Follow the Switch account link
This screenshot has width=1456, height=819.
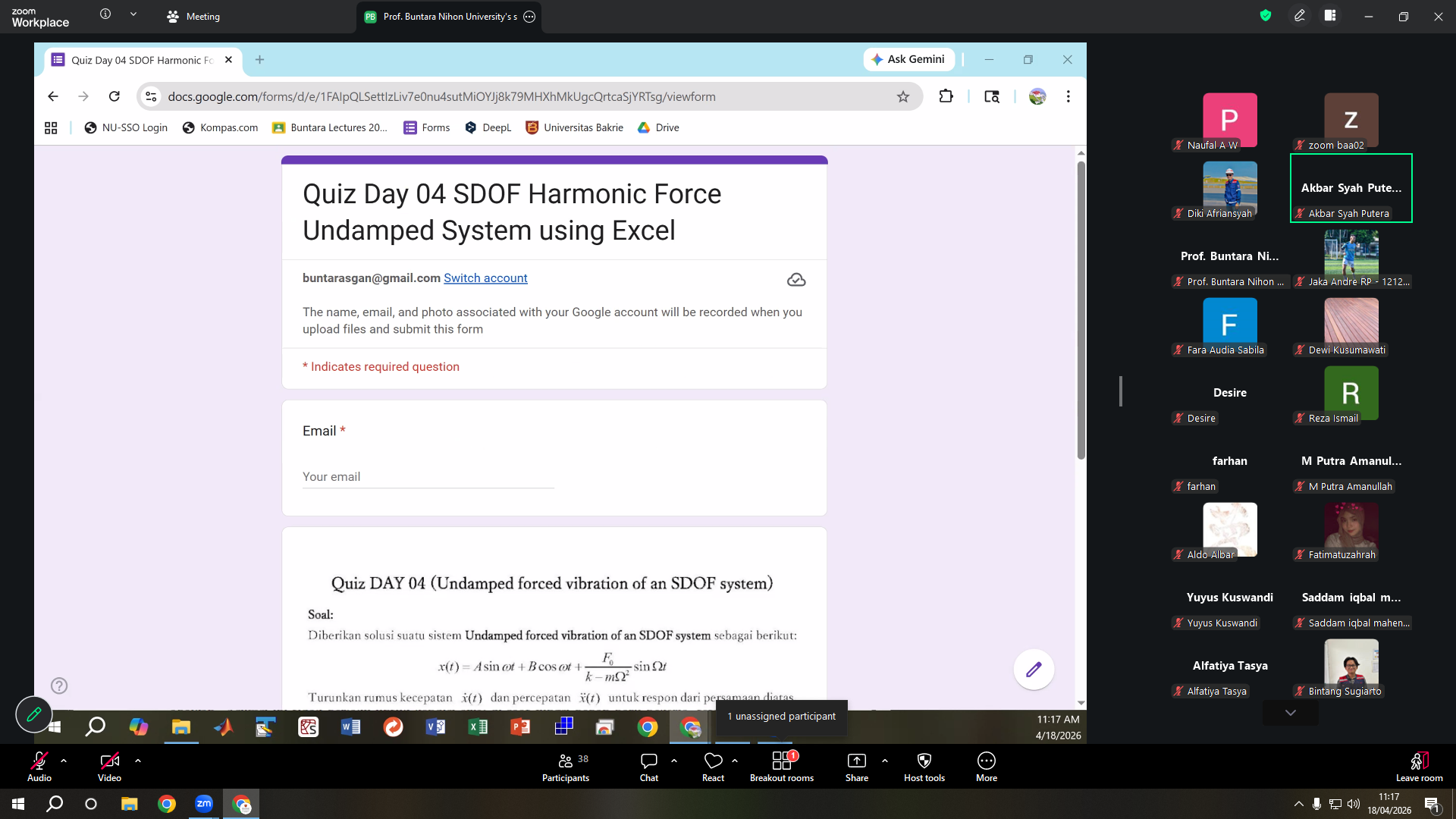[x=485, y=278]
